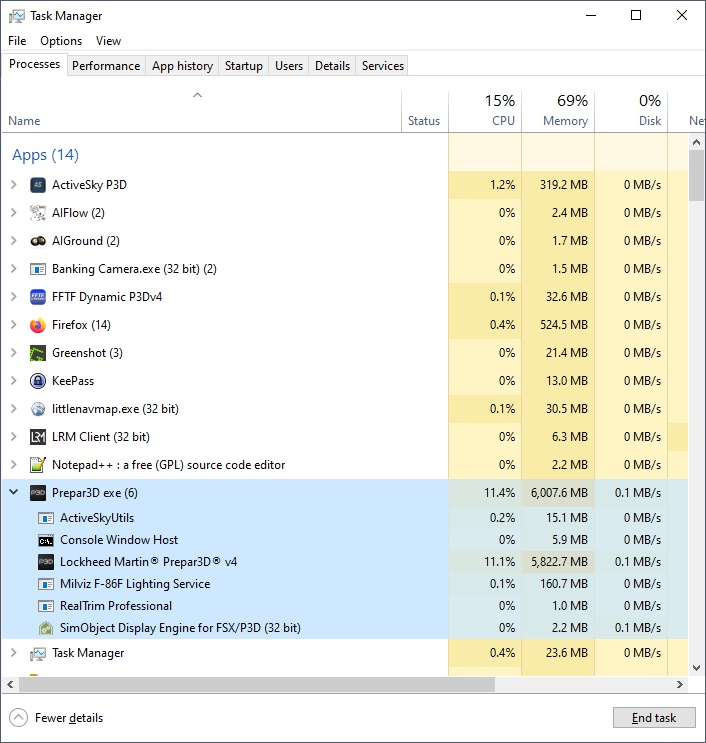Click the Milviz F-86F Lighting Service icon
The width and height of the screenshot is (706, 743).
[46, 584]
